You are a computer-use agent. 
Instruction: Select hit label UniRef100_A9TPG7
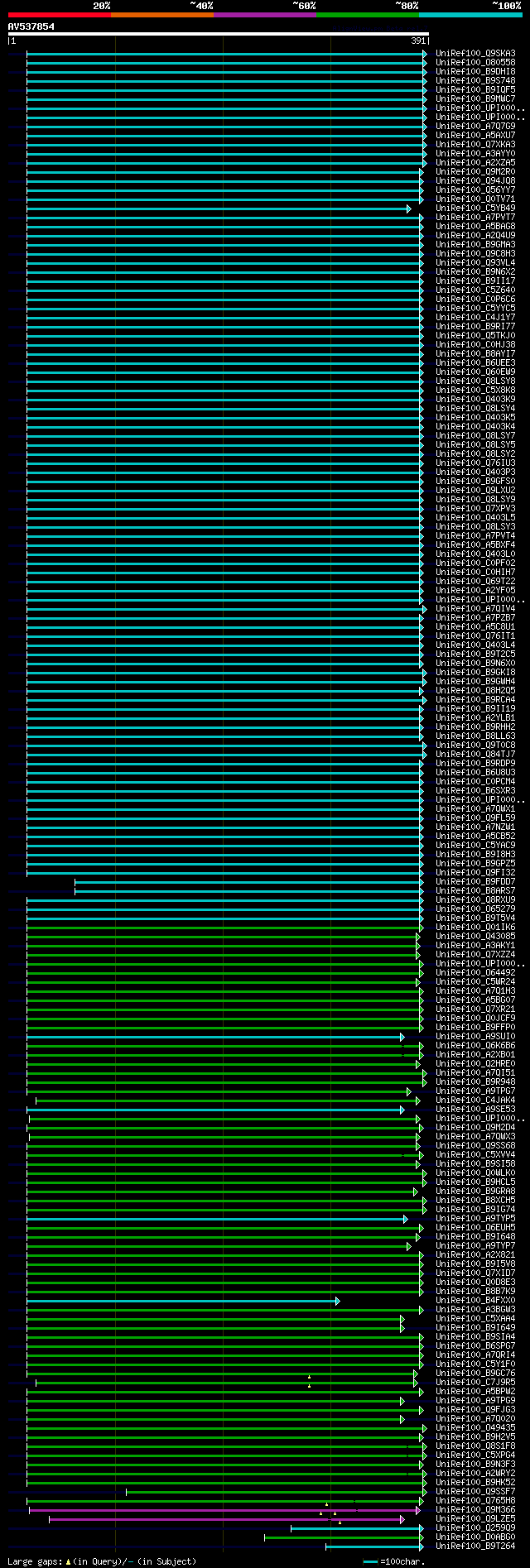coord(475,1091)
